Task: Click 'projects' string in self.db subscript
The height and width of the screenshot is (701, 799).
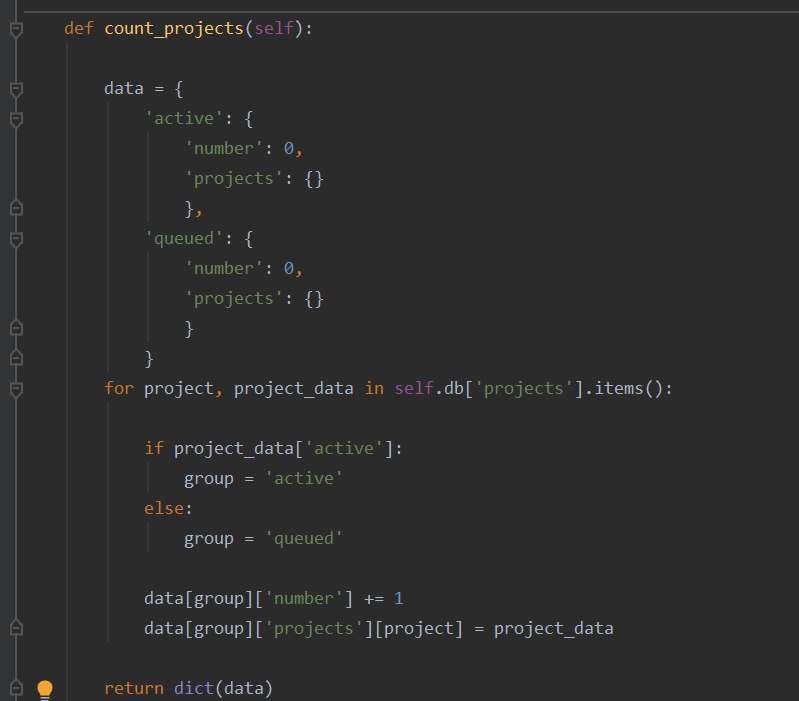Action: (x=523, y=389)
